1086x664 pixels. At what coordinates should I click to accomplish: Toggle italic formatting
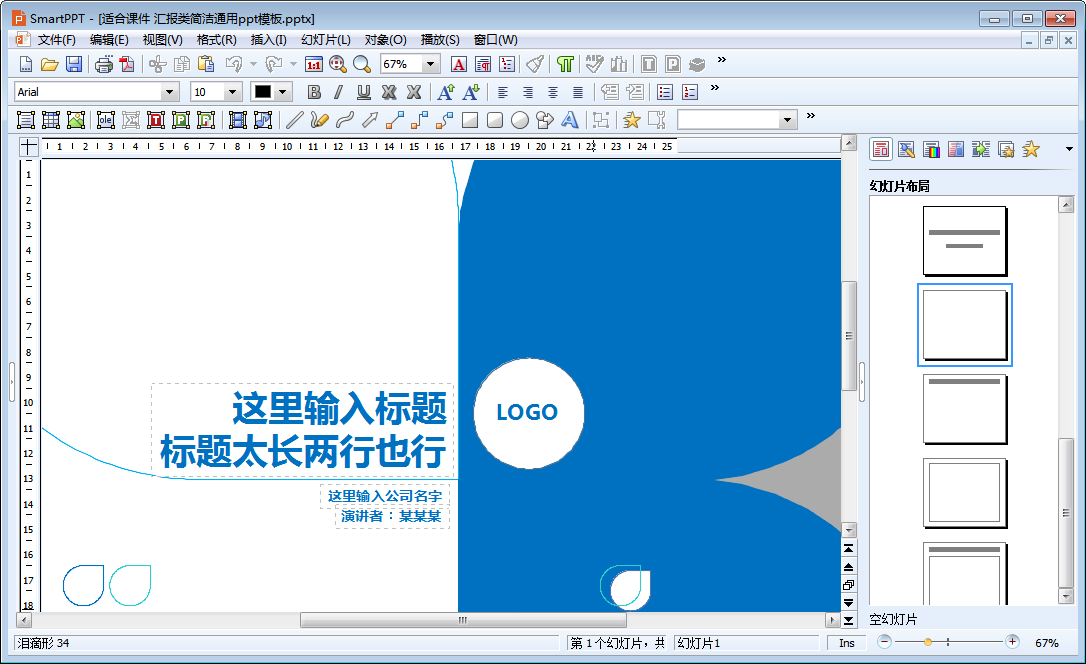[x=339, y=92]
